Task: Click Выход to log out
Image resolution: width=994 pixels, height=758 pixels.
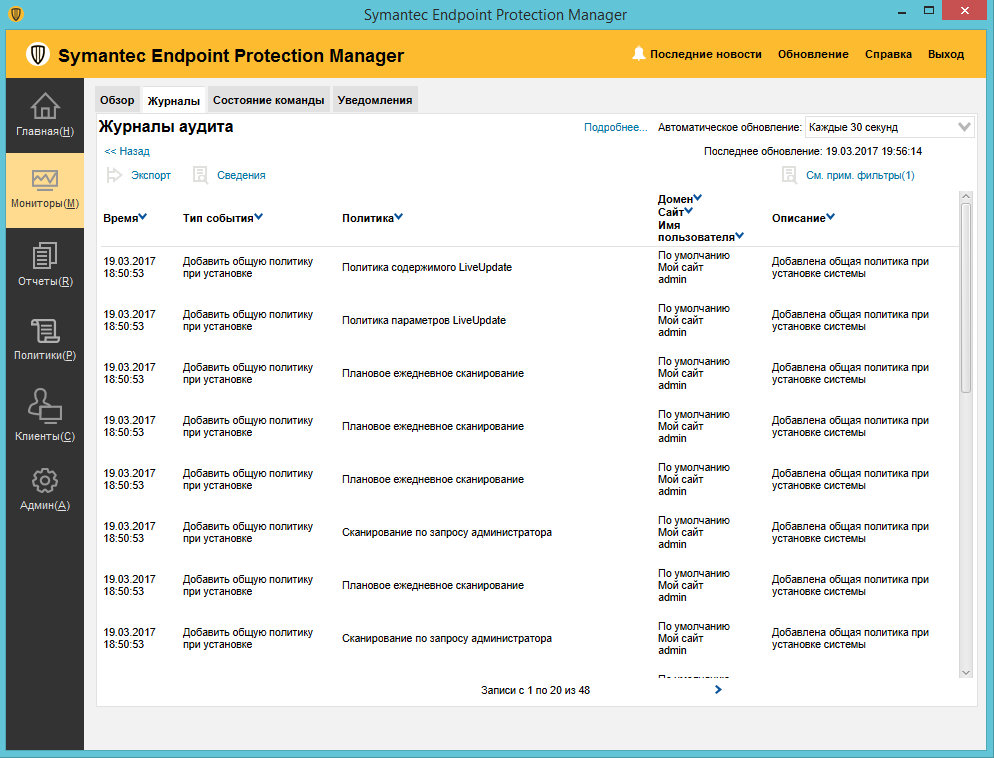Action: tap(946, 55)
